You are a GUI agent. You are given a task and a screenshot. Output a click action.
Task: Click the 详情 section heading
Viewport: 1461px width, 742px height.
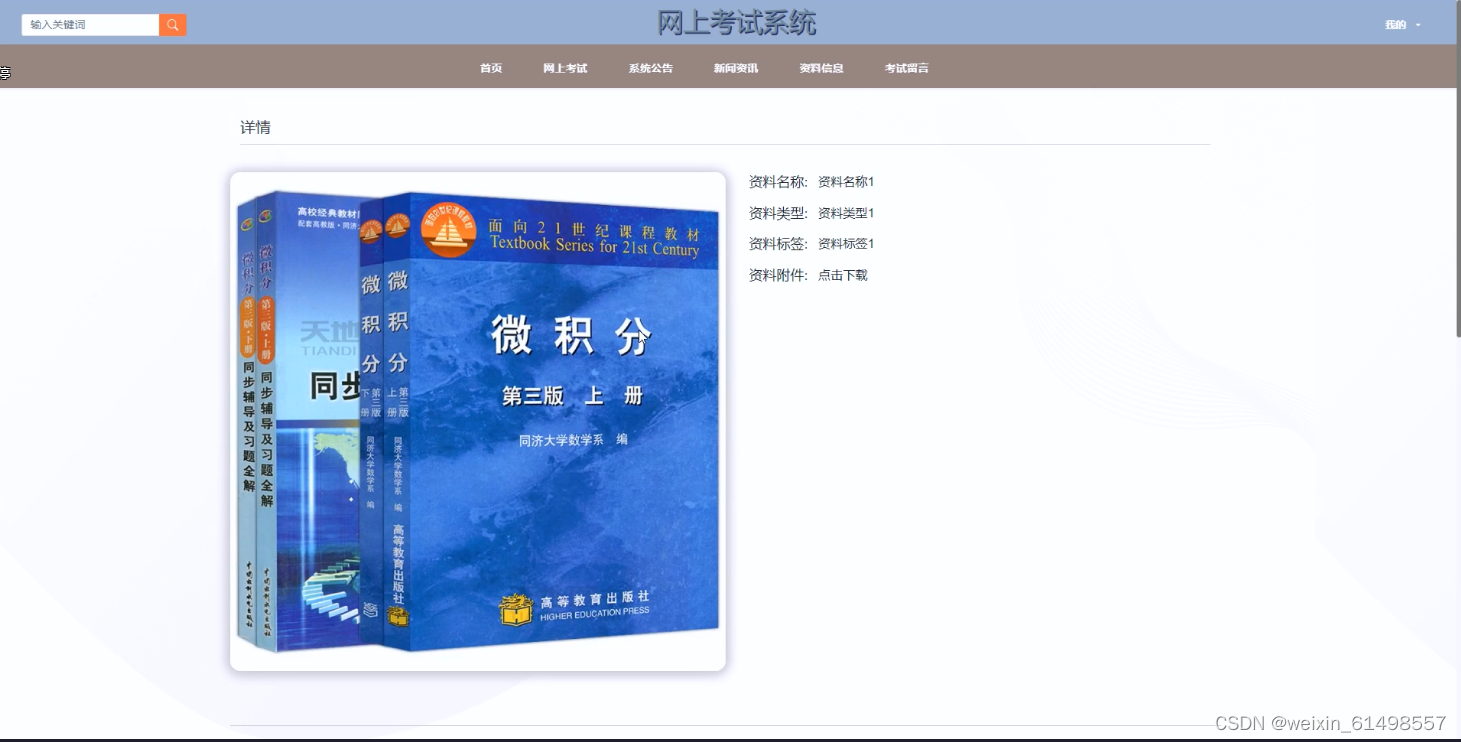255,127
